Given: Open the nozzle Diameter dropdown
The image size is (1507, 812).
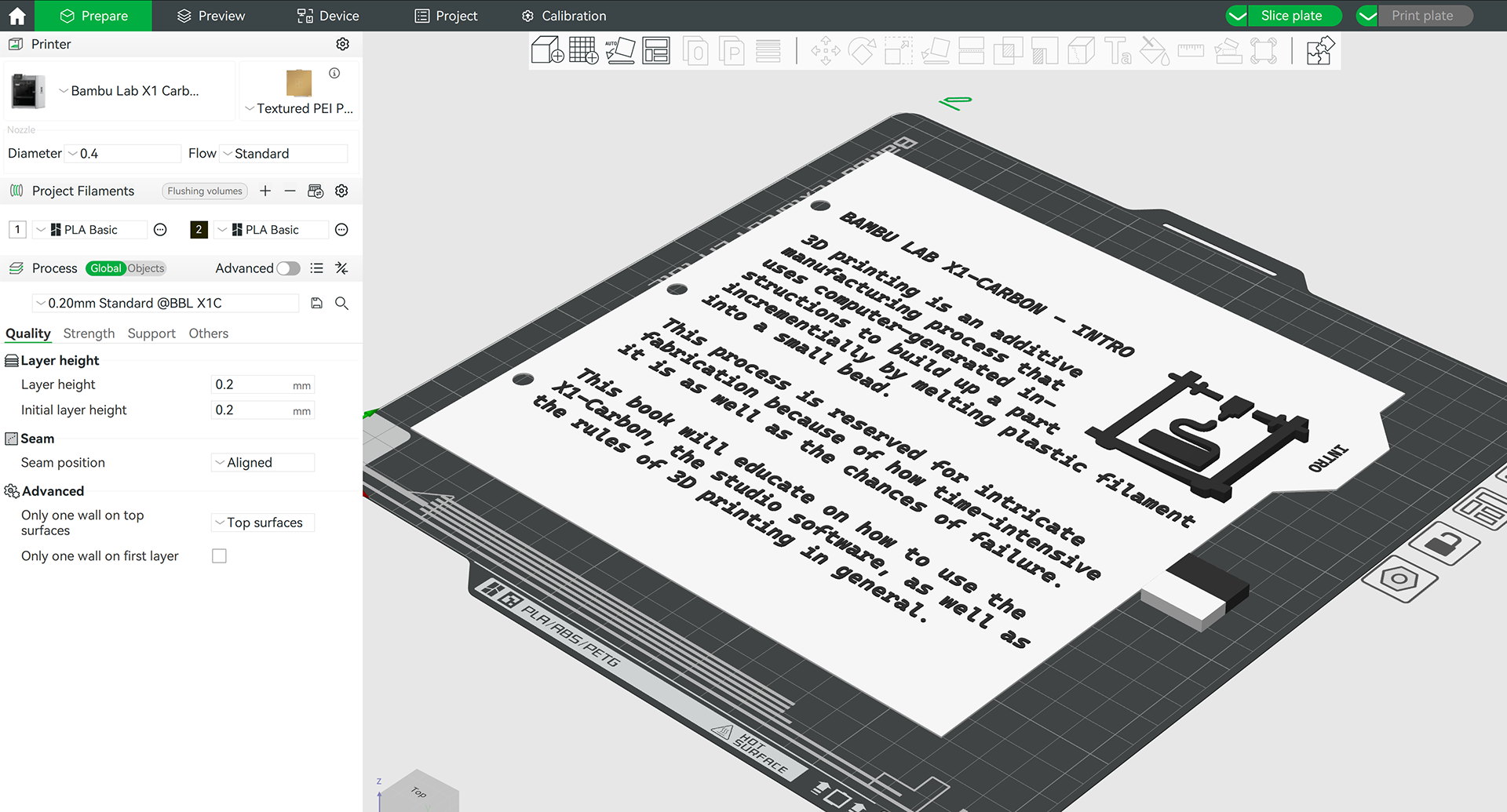Looking at the screenshot, I should click(125, 154).
